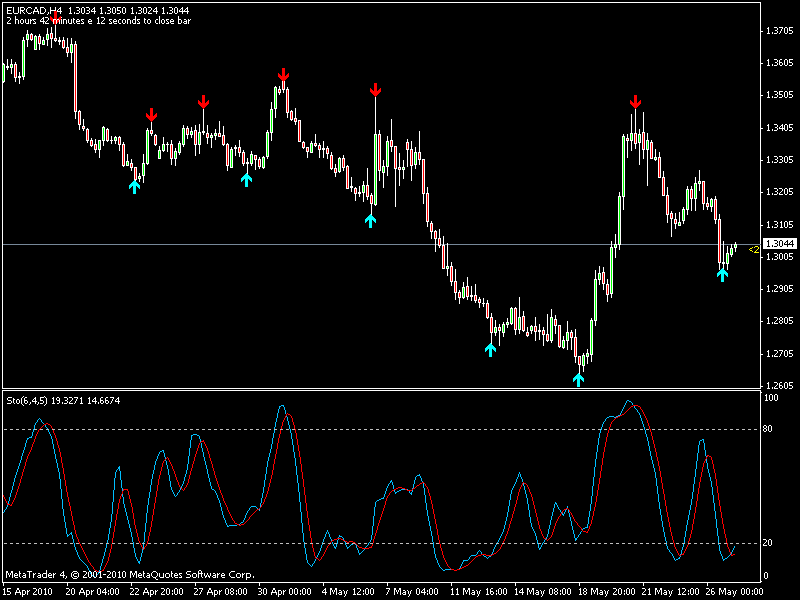Viewport: 800px width, 600px height.
Task: Select the 1.3505 price level label
Action: (780, 95)
